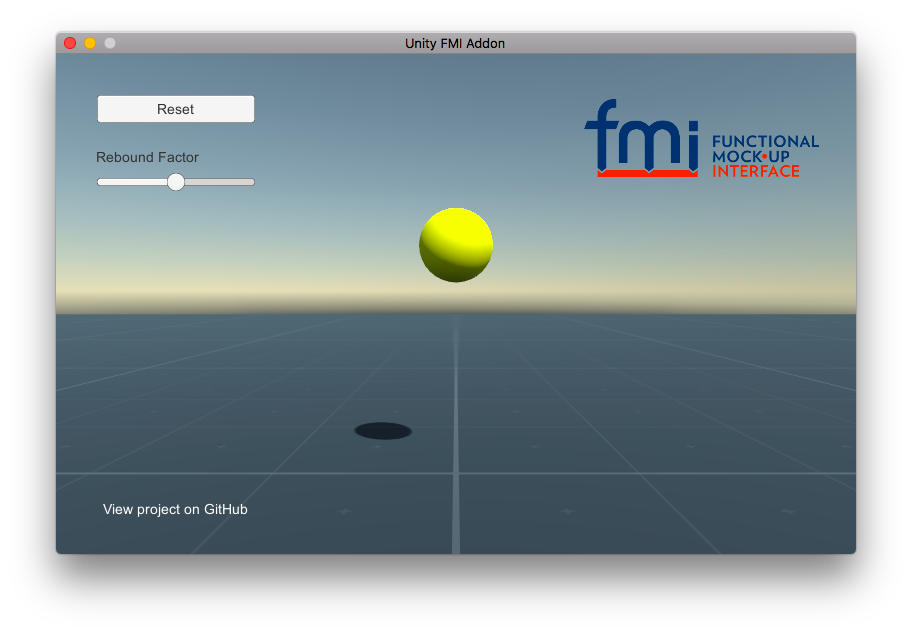Minimize window with the yellow button

pyautogui.click(x=90, y=43)
